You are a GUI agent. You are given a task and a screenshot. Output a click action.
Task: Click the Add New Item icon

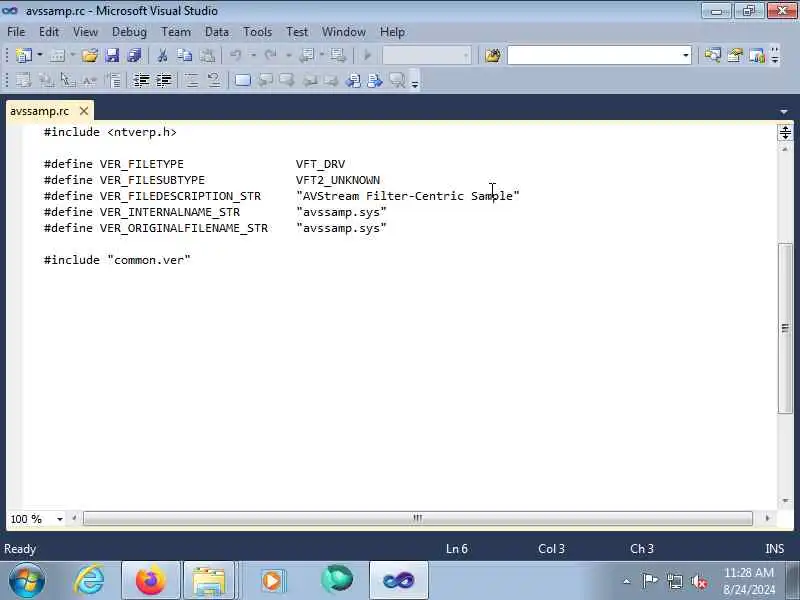57,55
